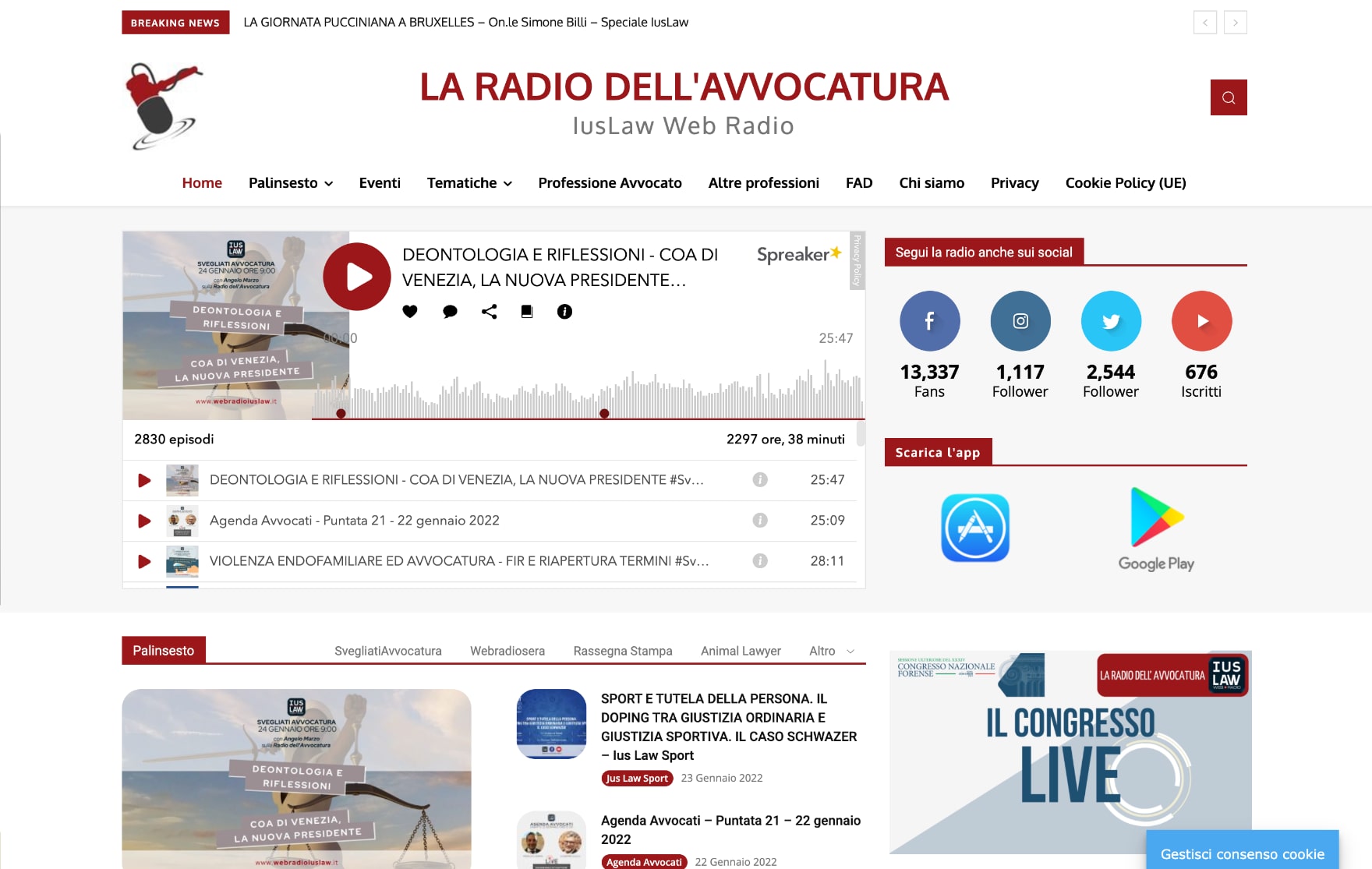Image resolution: width=1372 pixels, height=869 pixels.
Task: Expand the Altro tab dropdown
Action: click(832, 651)
